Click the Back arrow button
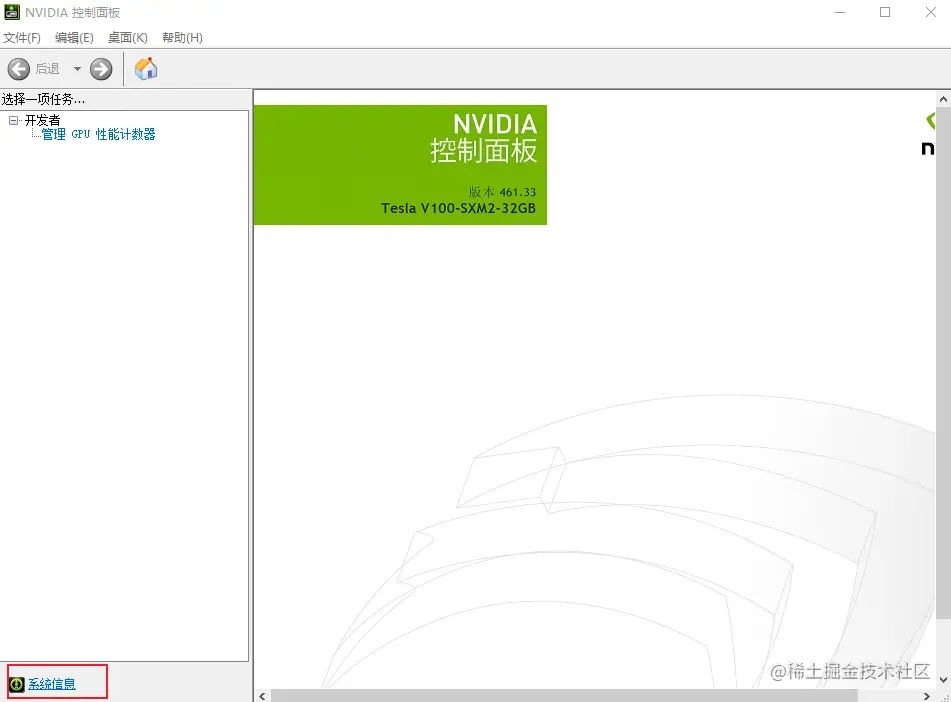The image size is (951, 702). pos(19,69)
